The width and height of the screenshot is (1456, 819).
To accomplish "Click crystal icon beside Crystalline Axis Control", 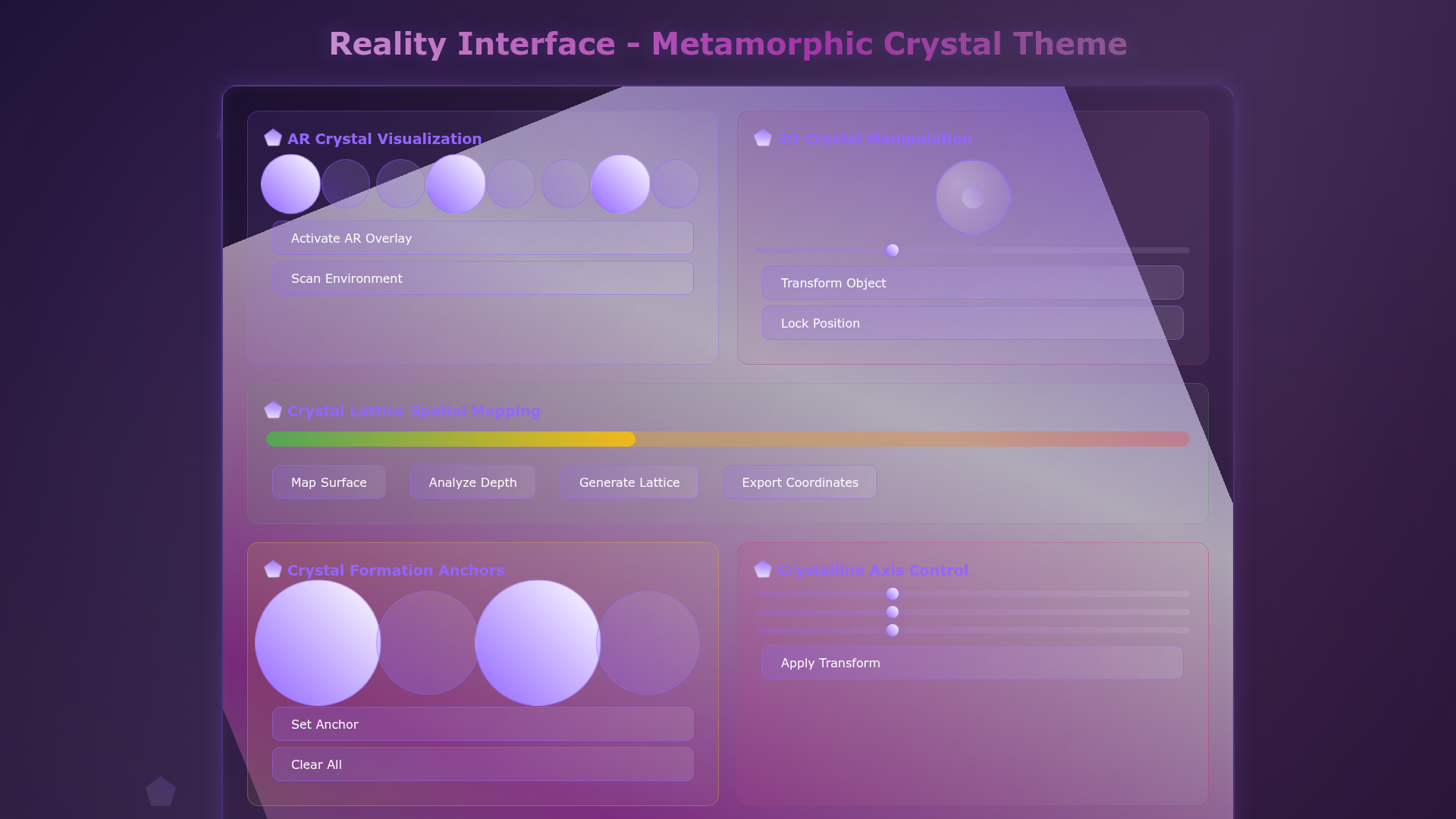I will [763, 570].
